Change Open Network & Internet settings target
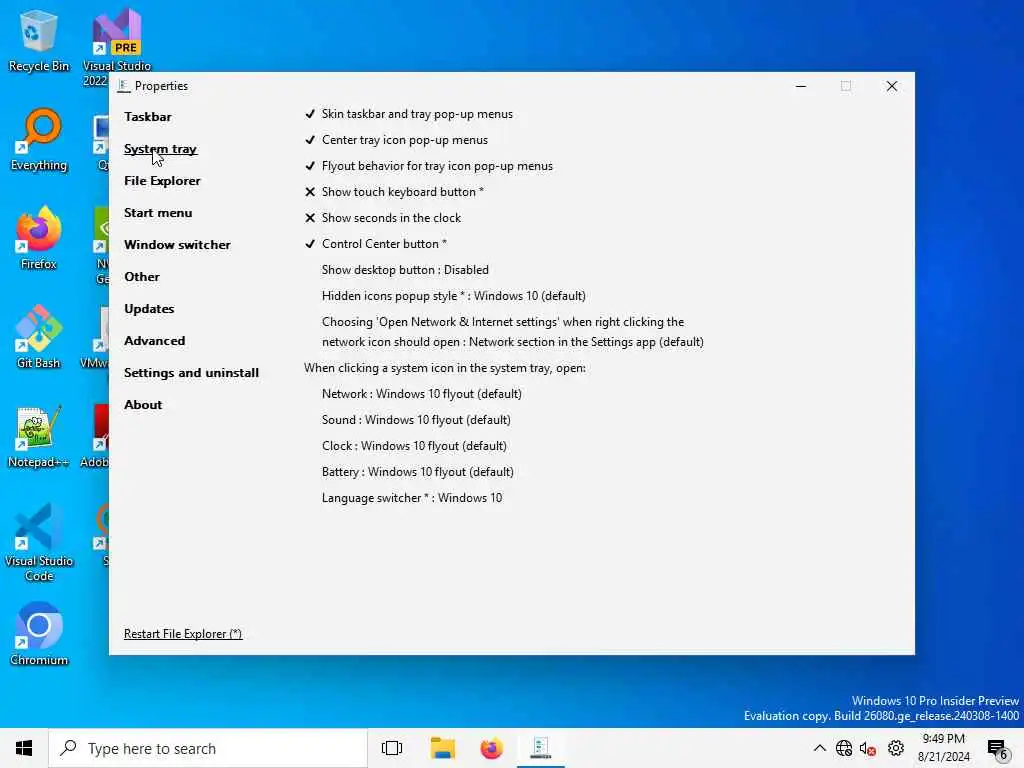This screenshot has height=768, width=1024. click(x=513, y=332)
